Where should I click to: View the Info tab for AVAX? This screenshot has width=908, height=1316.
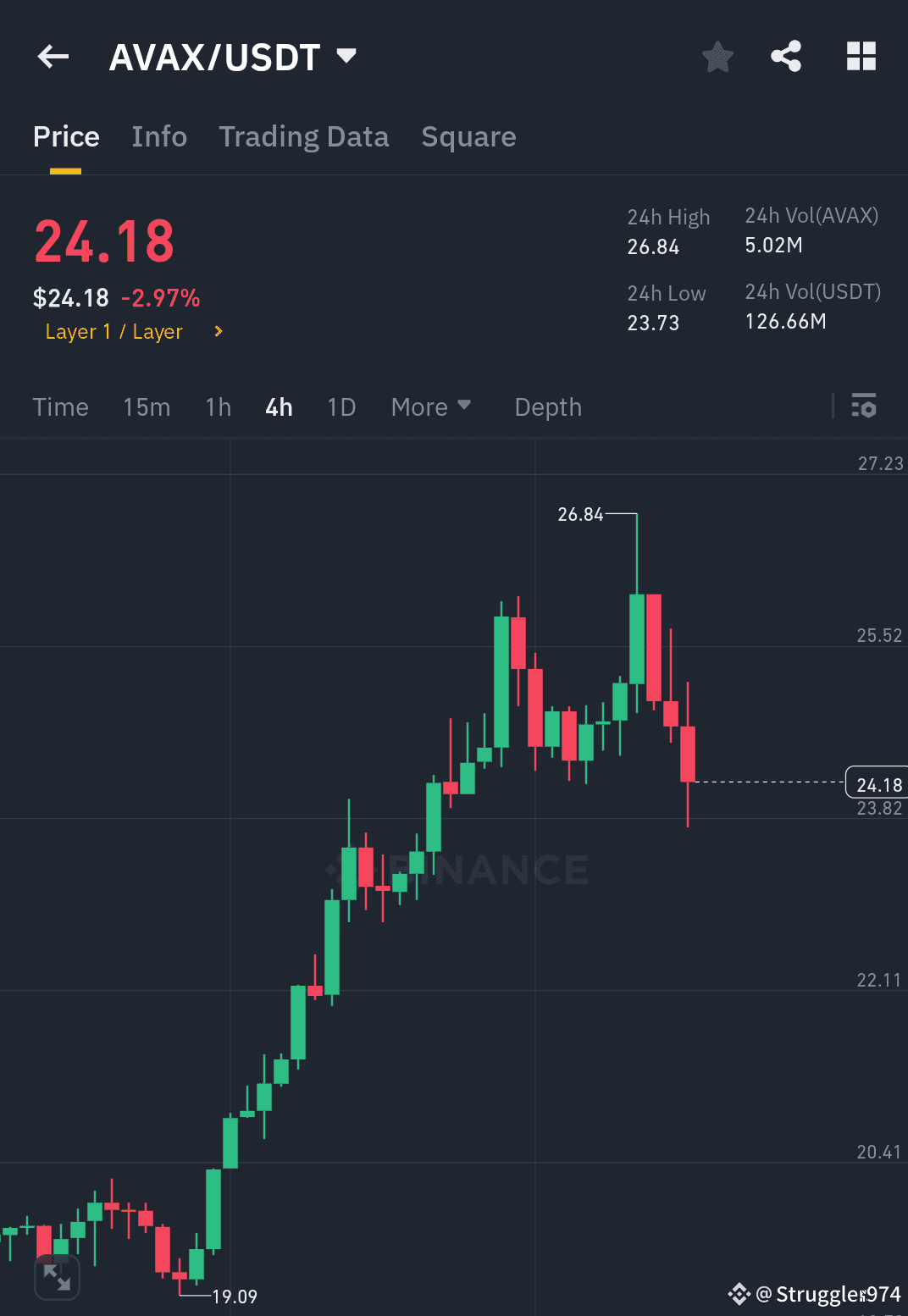point(159,136)
